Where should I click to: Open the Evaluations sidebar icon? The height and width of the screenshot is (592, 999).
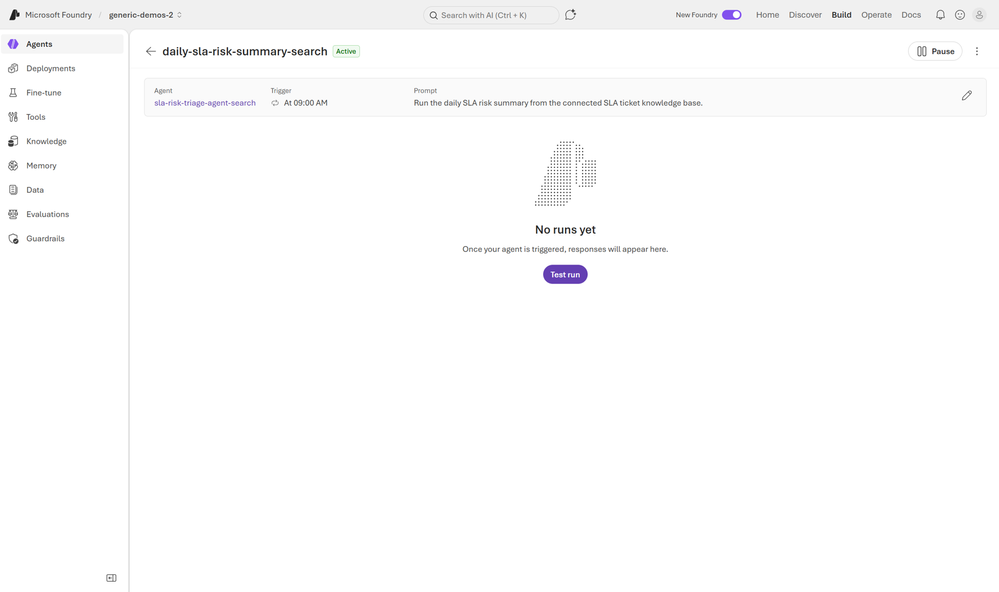tap(13, 214)
